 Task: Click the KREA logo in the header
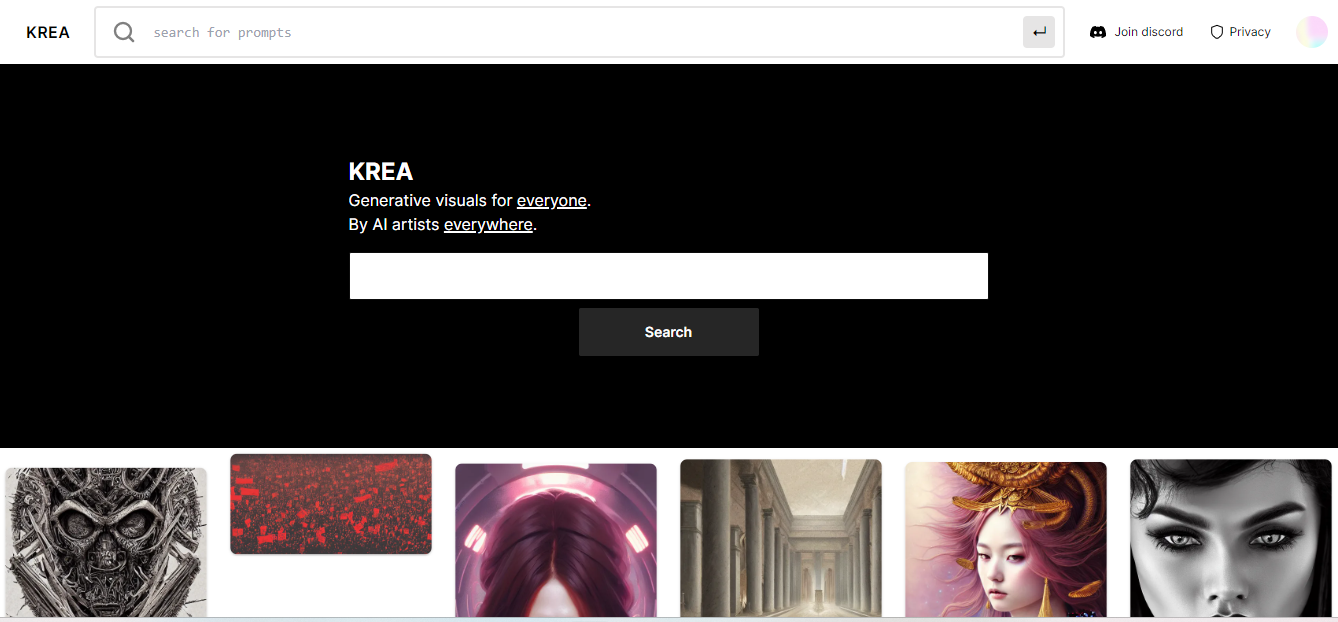click(48, 32)
